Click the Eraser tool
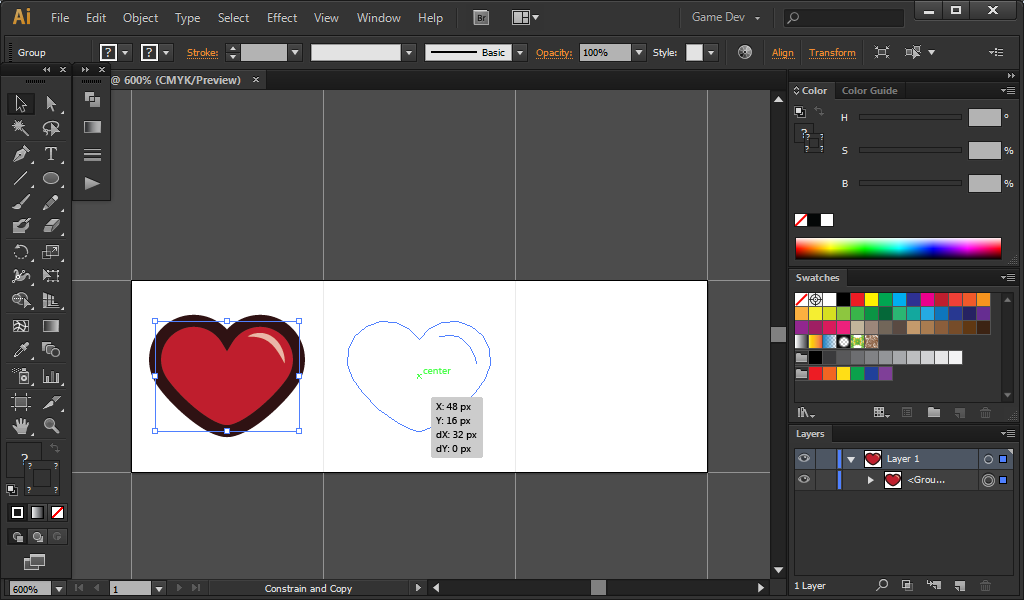 [x=51, y=226]
